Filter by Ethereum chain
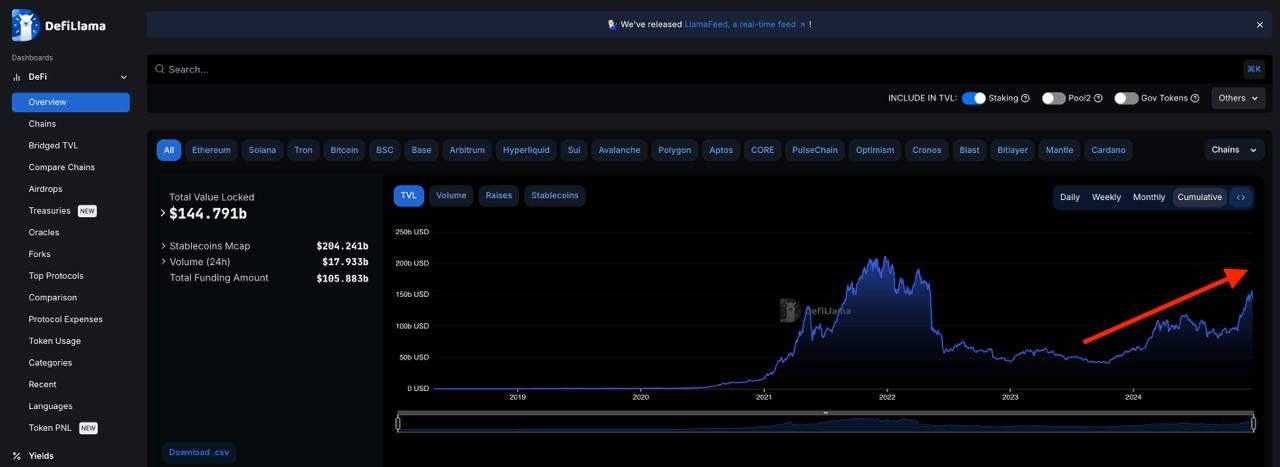 [x=211, y=150]
